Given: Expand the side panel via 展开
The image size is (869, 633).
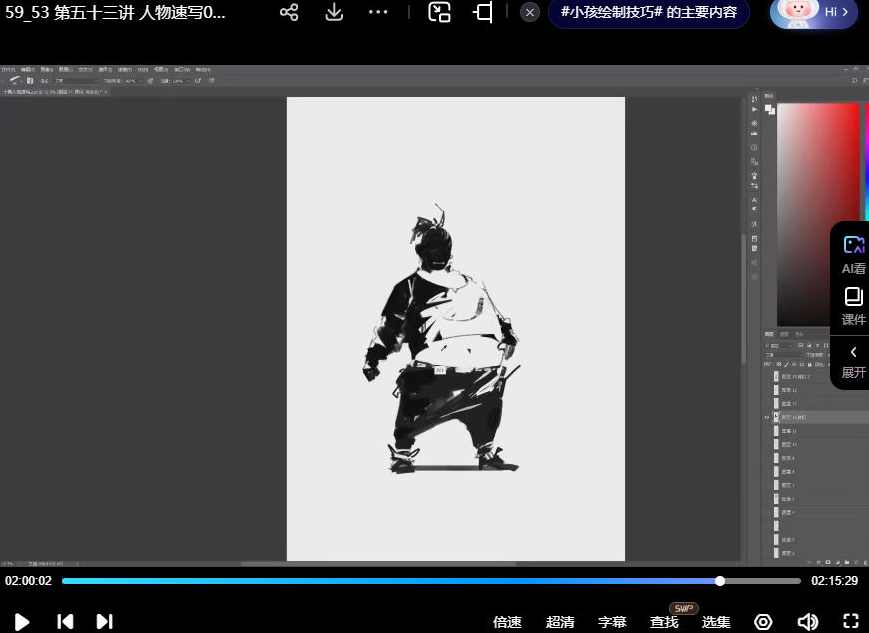Looking at the screenshot, I should click(x=853, y=361).
